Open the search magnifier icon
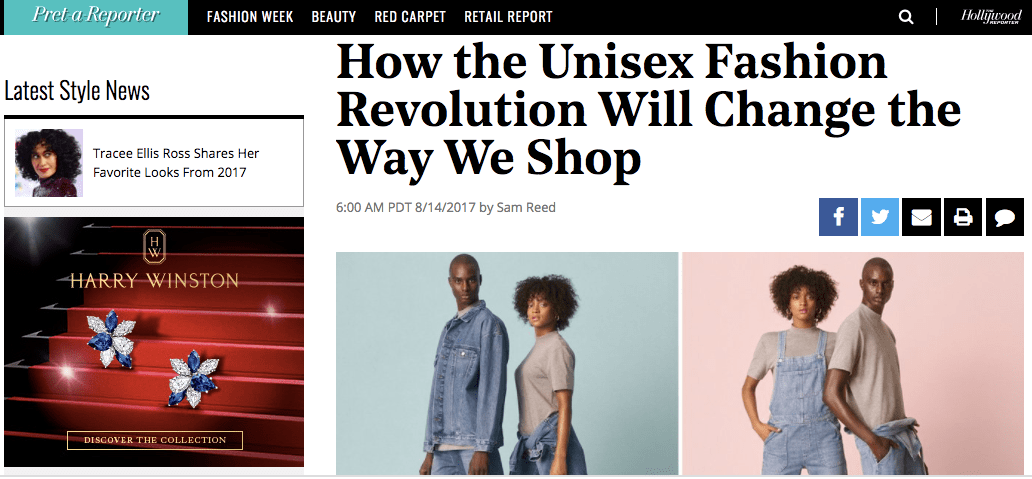Image resolution: width=1032 pixels, height=479 pixels. 906,17
